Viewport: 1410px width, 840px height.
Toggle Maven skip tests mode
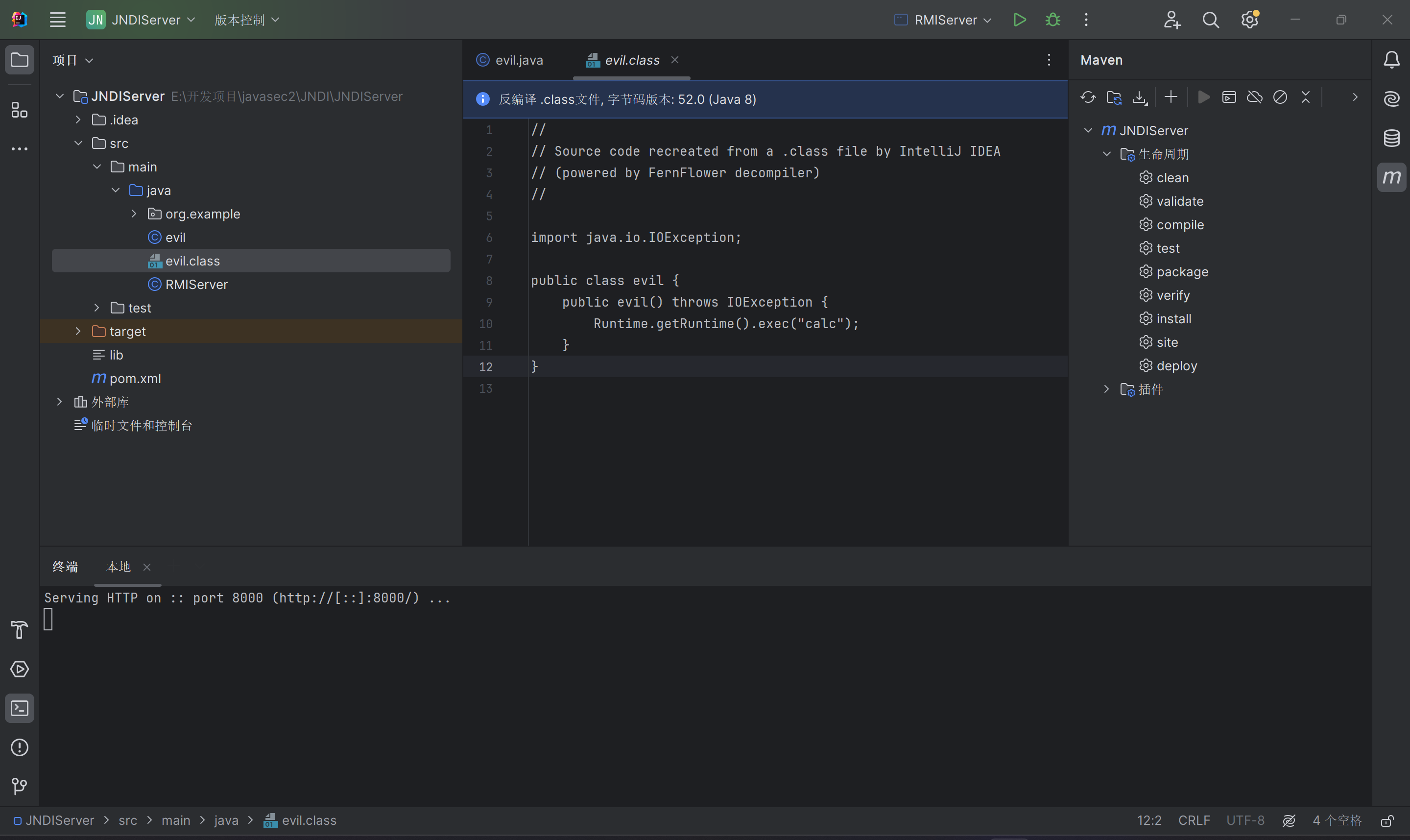1280,97
